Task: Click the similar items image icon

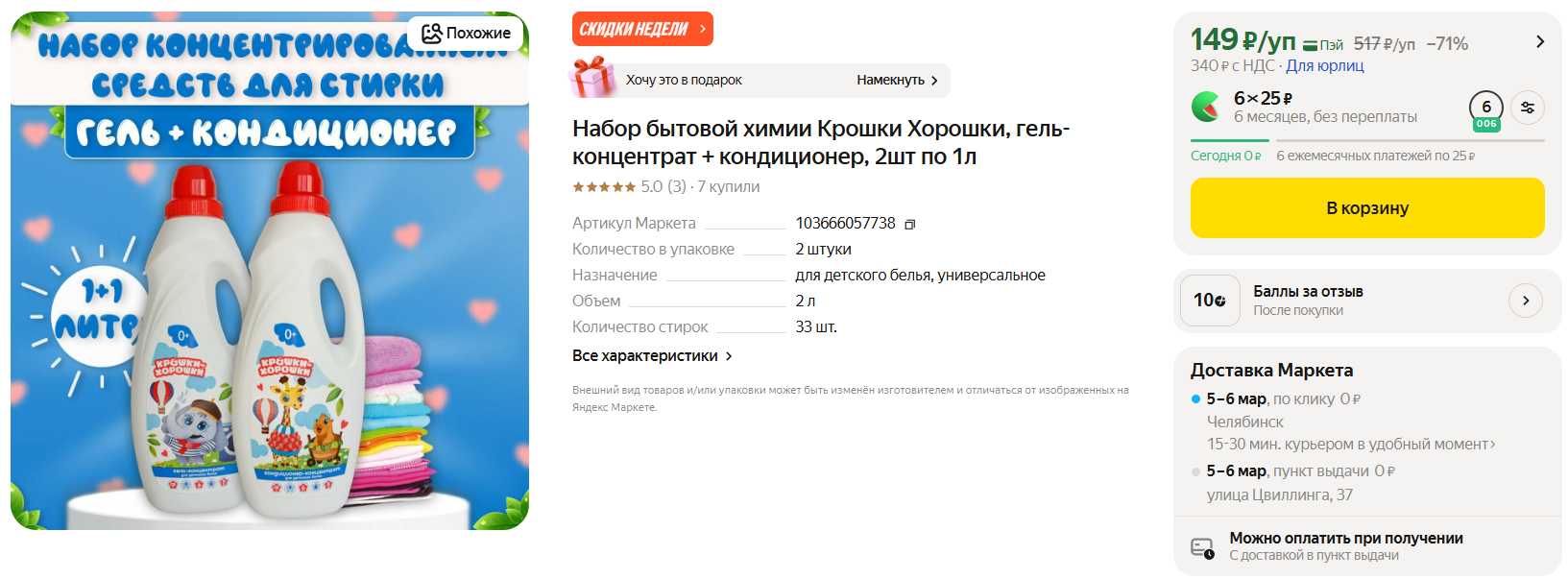Action: [432, 34]
